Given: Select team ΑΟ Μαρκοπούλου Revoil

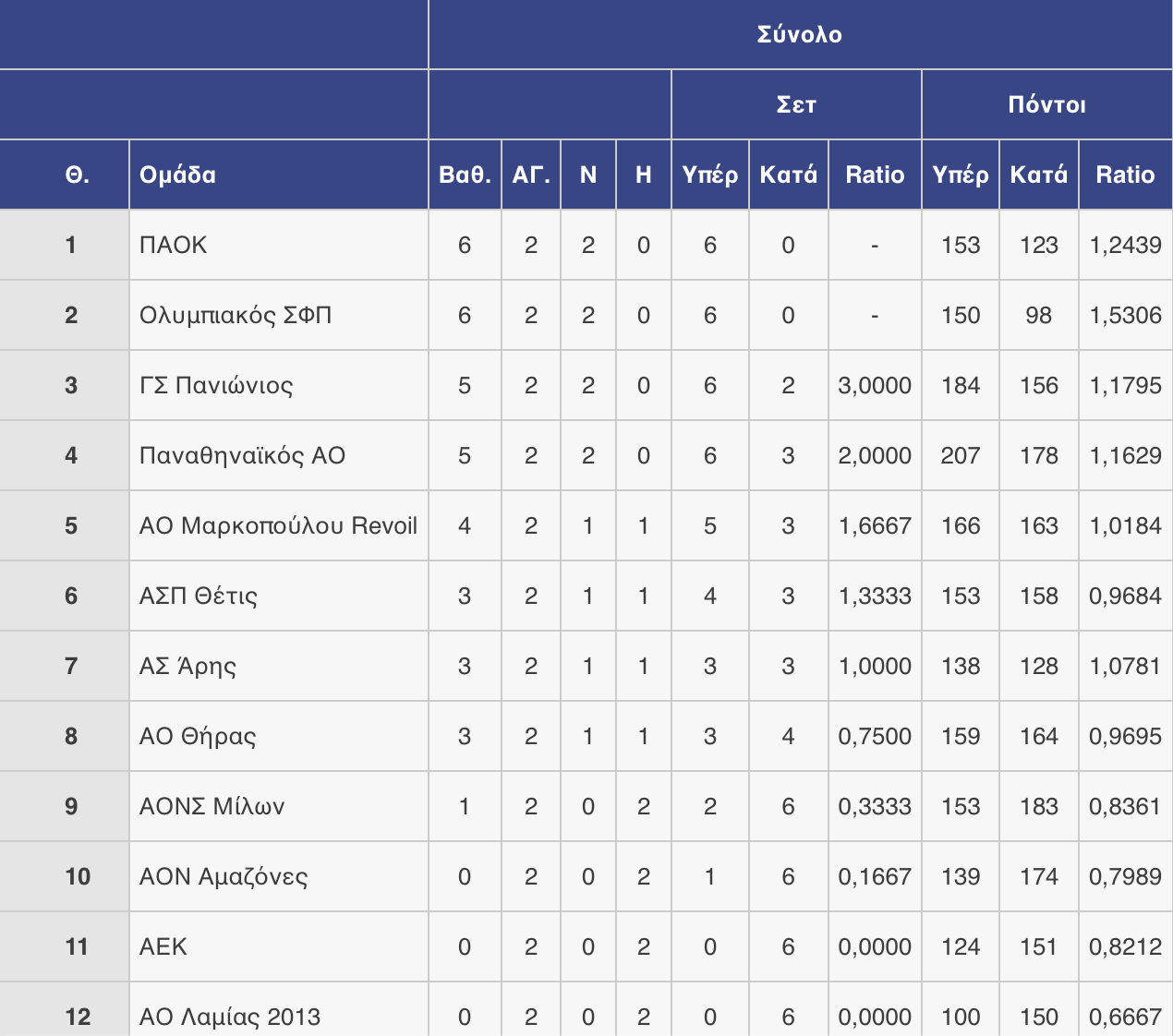Looking at the screenshot, I should tap(278, 525).
